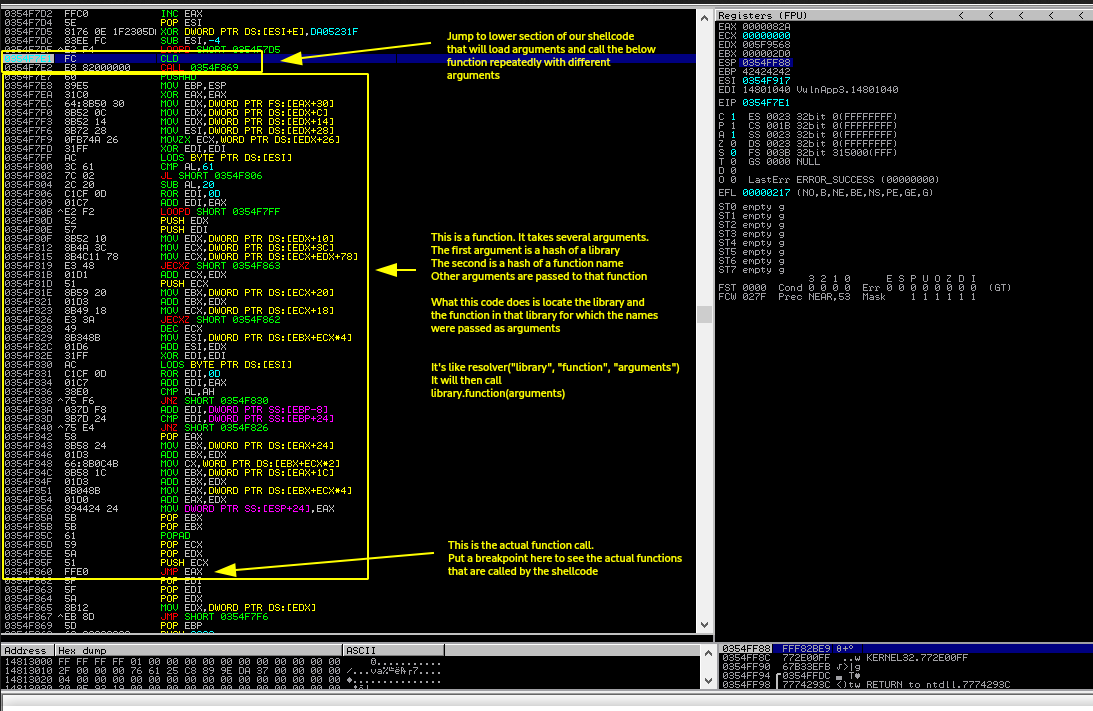Toggle the C carry flag value

[x=733, y=117]
